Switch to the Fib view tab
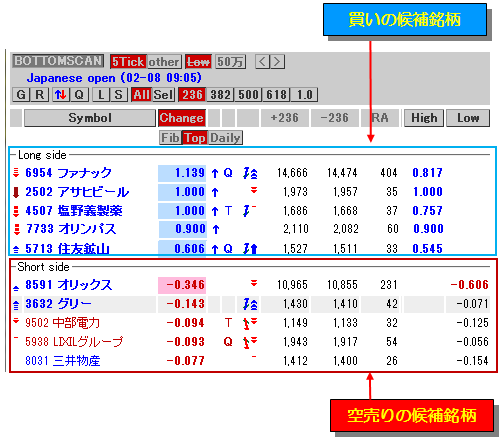501x441 pixels. (170, 138)
